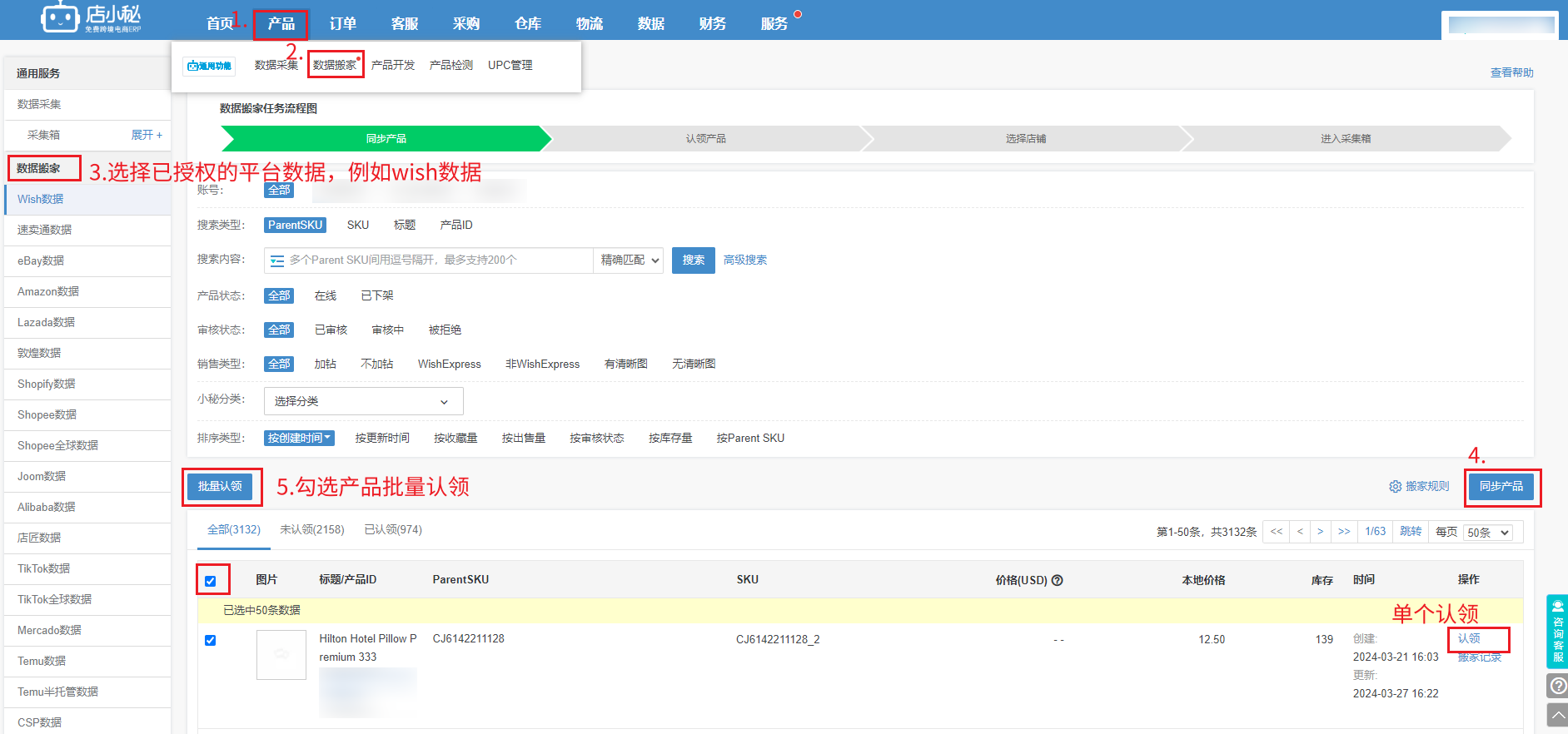Click the 通用功能 icon in submenu
This screenshot has height=734, width=1568.
tap(210, 66)
